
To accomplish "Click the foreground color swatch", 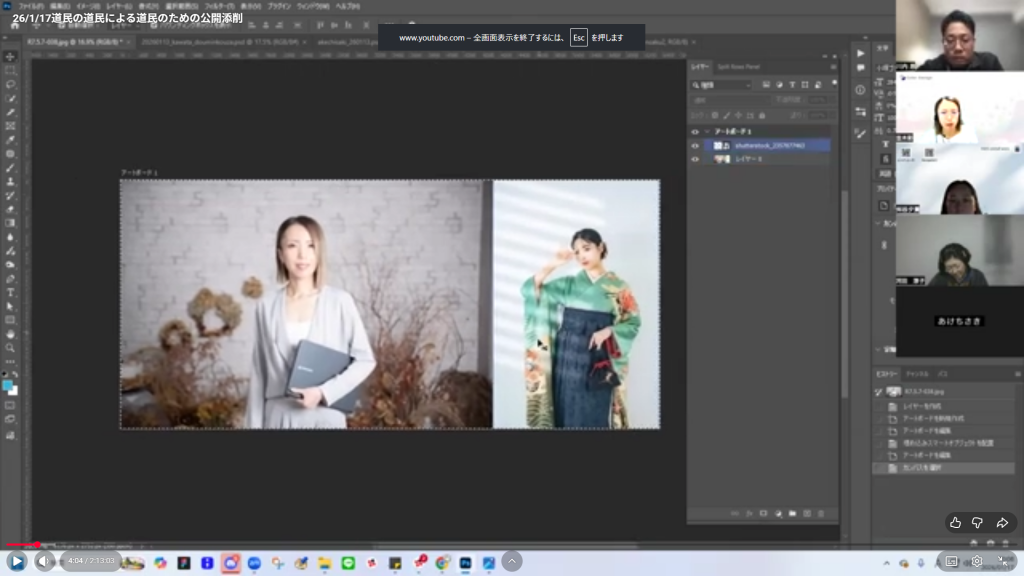I will (x=9, y=384).
